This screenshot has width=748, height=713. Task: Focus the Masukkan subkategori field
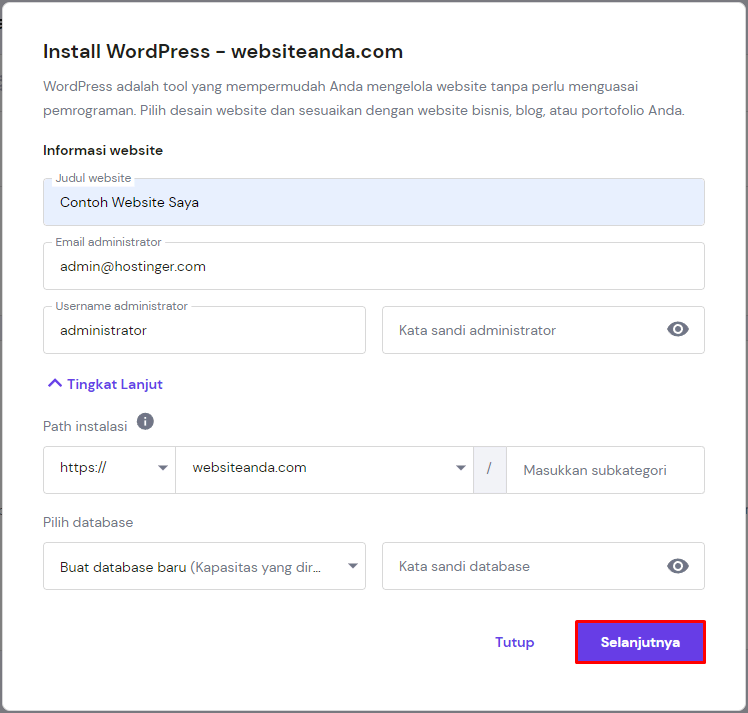coord(604,470)
